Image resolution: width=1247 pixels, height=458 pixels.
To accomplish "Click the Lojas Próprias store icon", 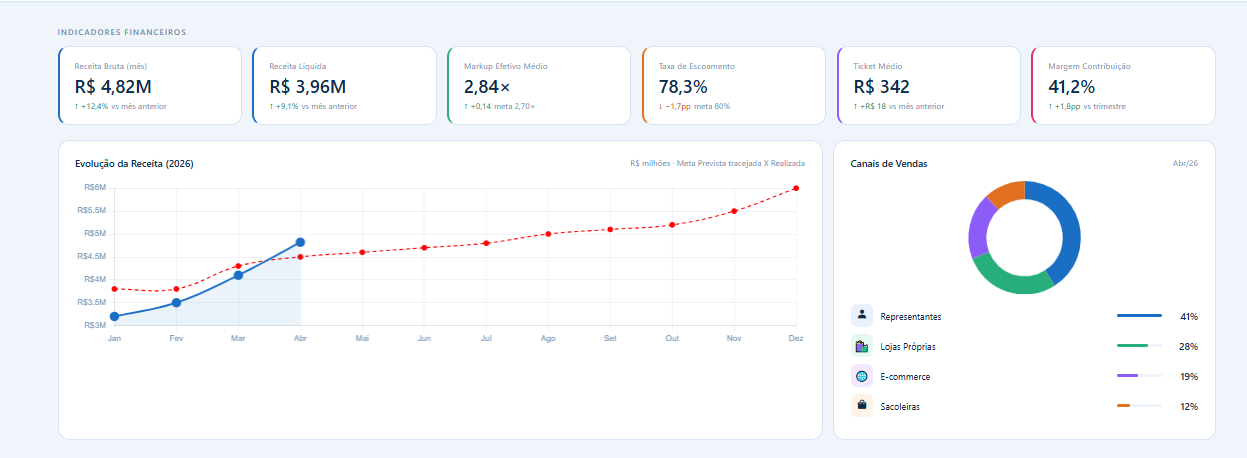I will point(862,346).
